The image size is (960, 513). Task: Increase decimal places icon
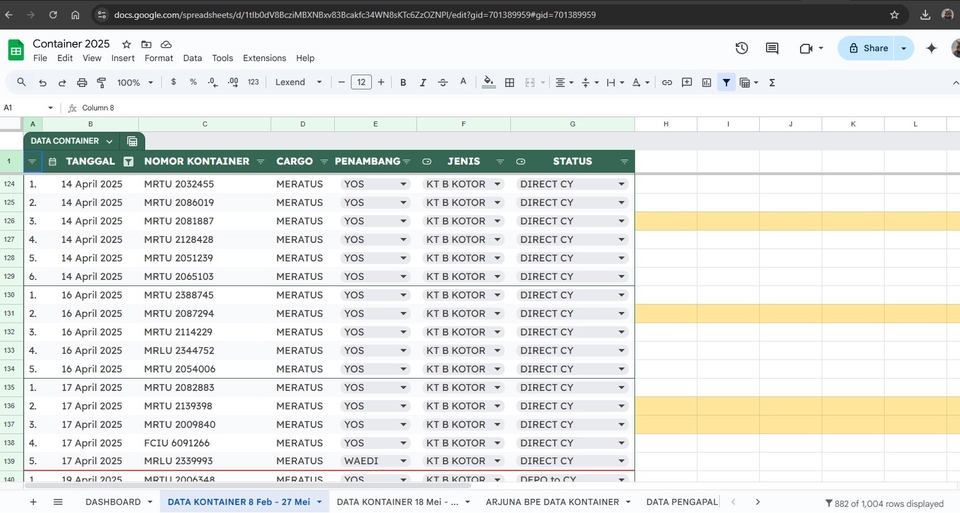(233, 82)
